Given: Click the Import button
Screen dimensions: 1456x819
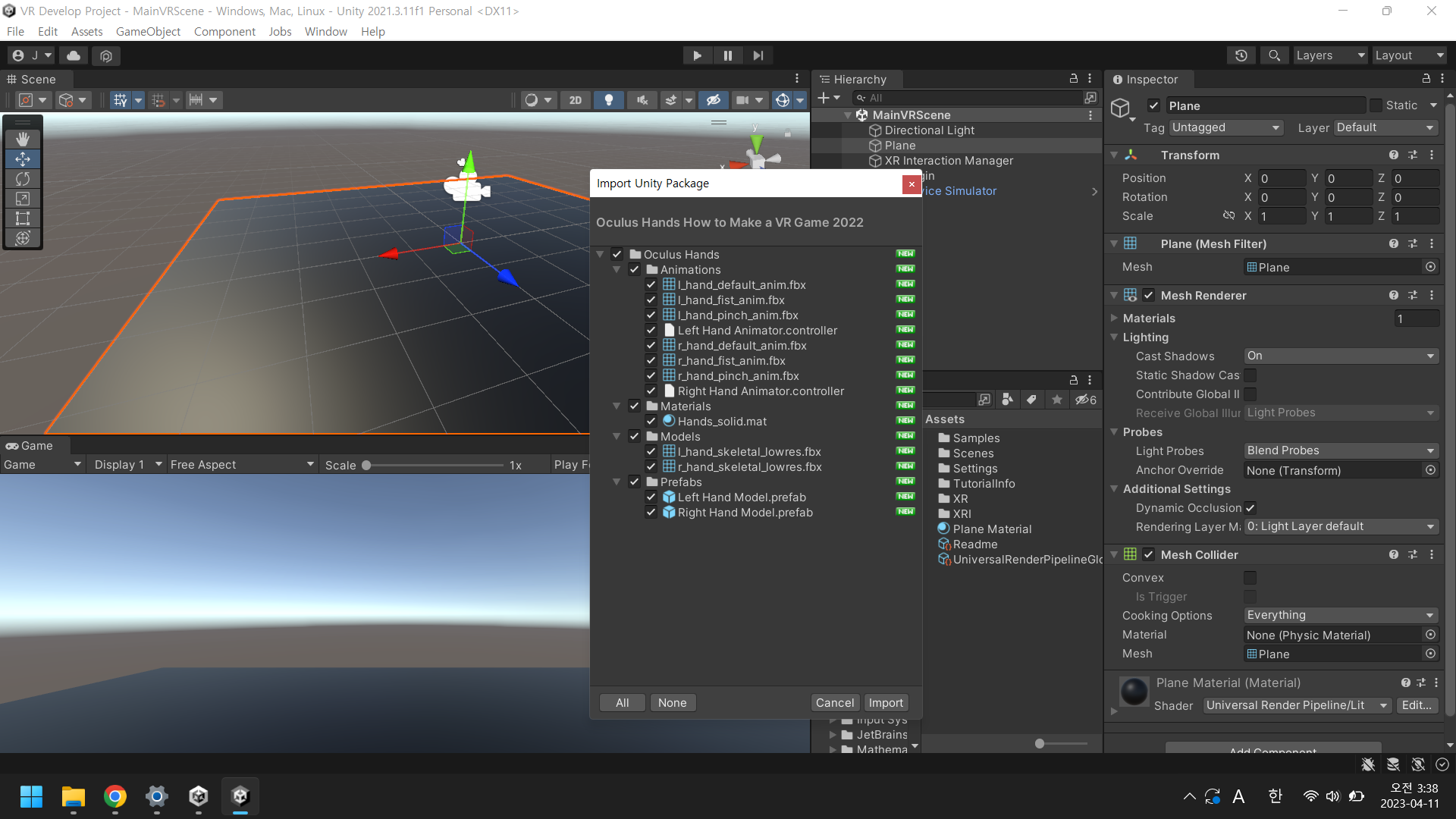Looking at the screenshot, I should pos(886,703).
